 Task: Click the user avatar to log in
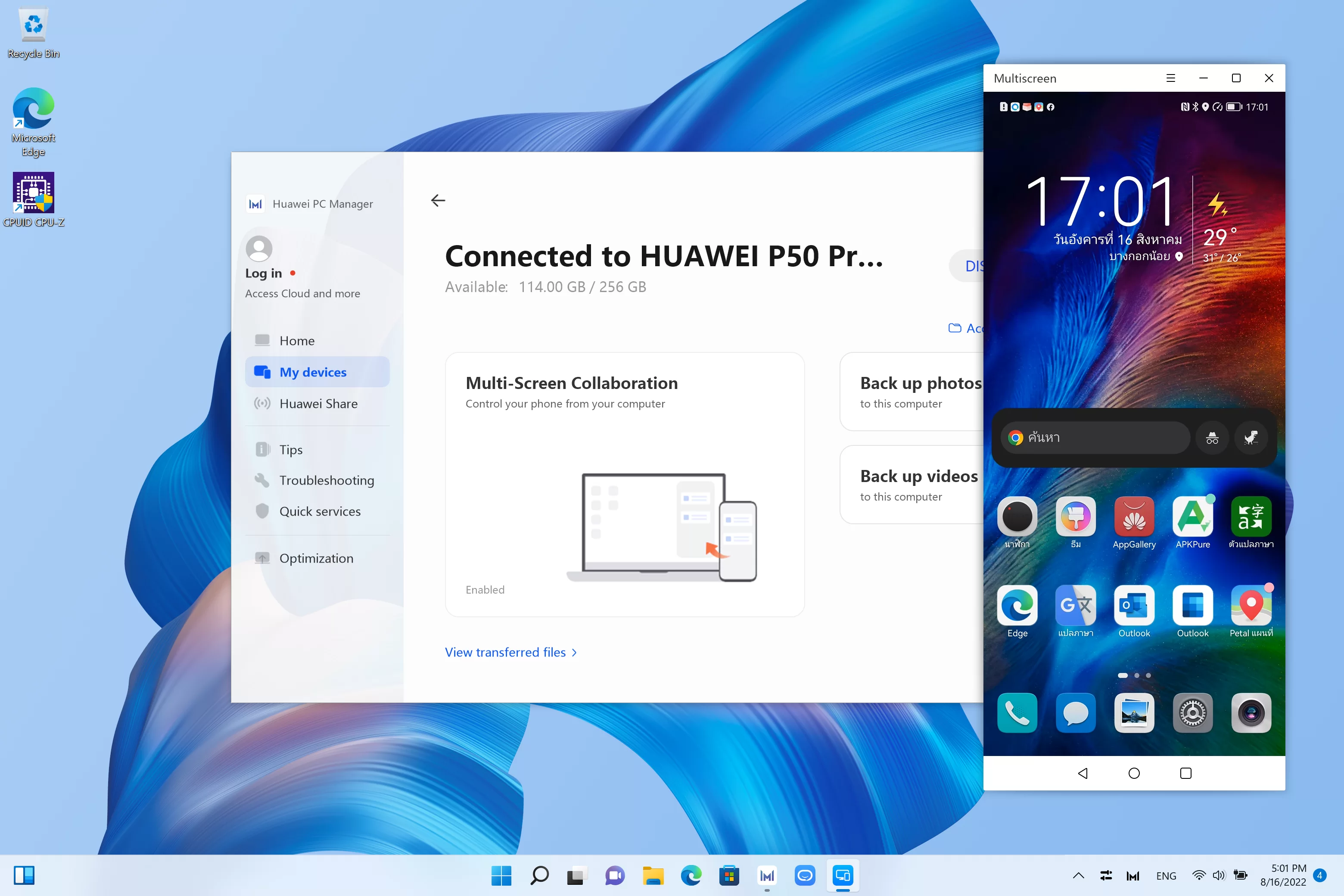click(259, 249)
